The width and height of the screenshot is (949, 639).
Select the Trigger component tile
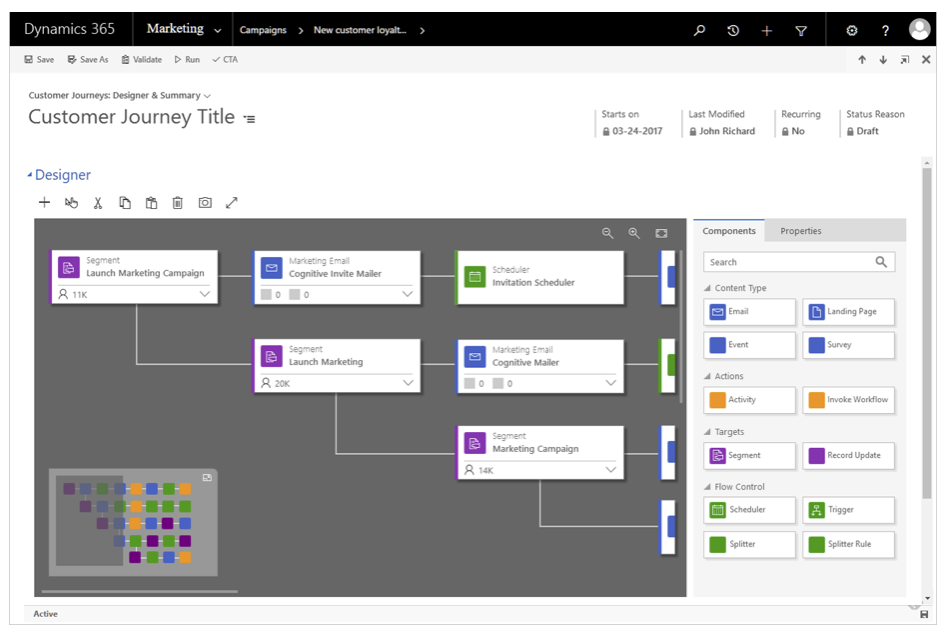click(849, 510)
